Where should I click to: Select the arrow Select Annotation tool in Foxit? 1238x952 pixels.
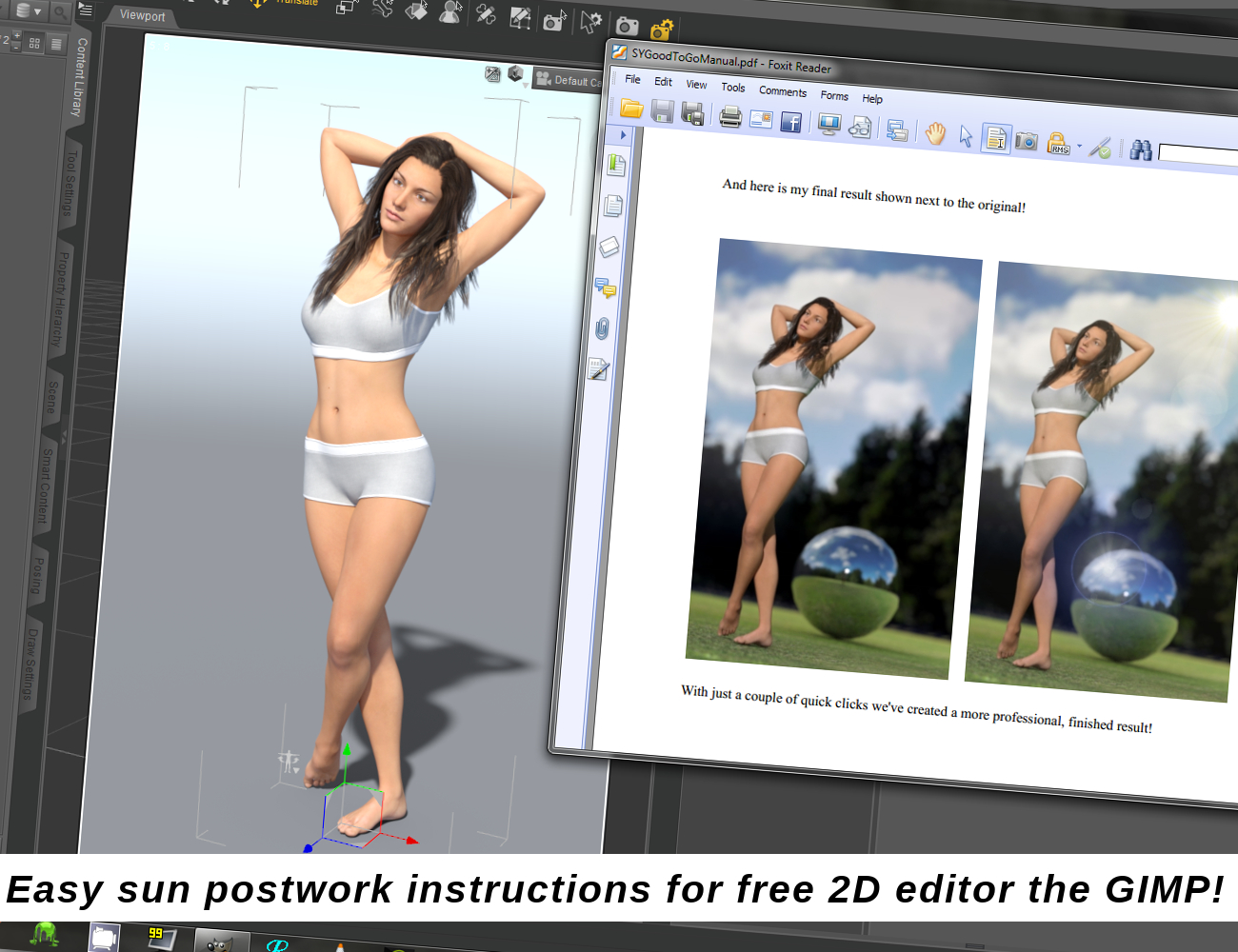click(x=966, y=136)
